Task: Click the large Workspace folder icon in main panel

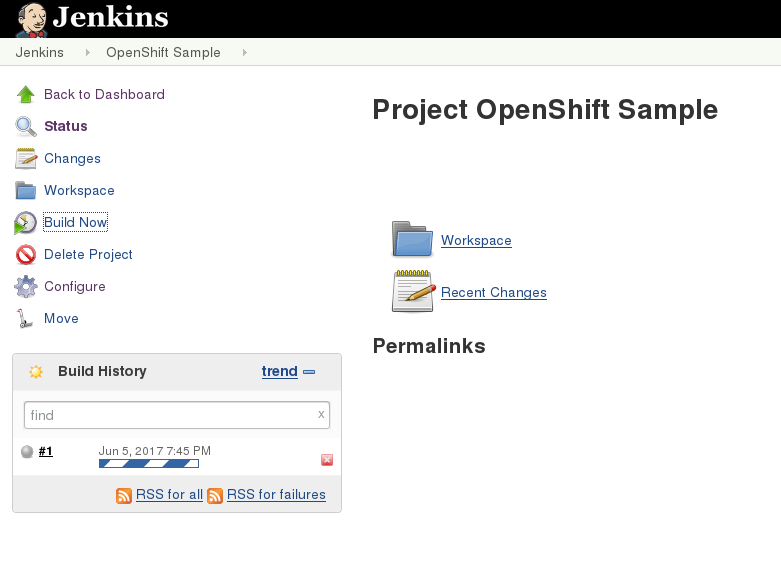Action: 412,239
